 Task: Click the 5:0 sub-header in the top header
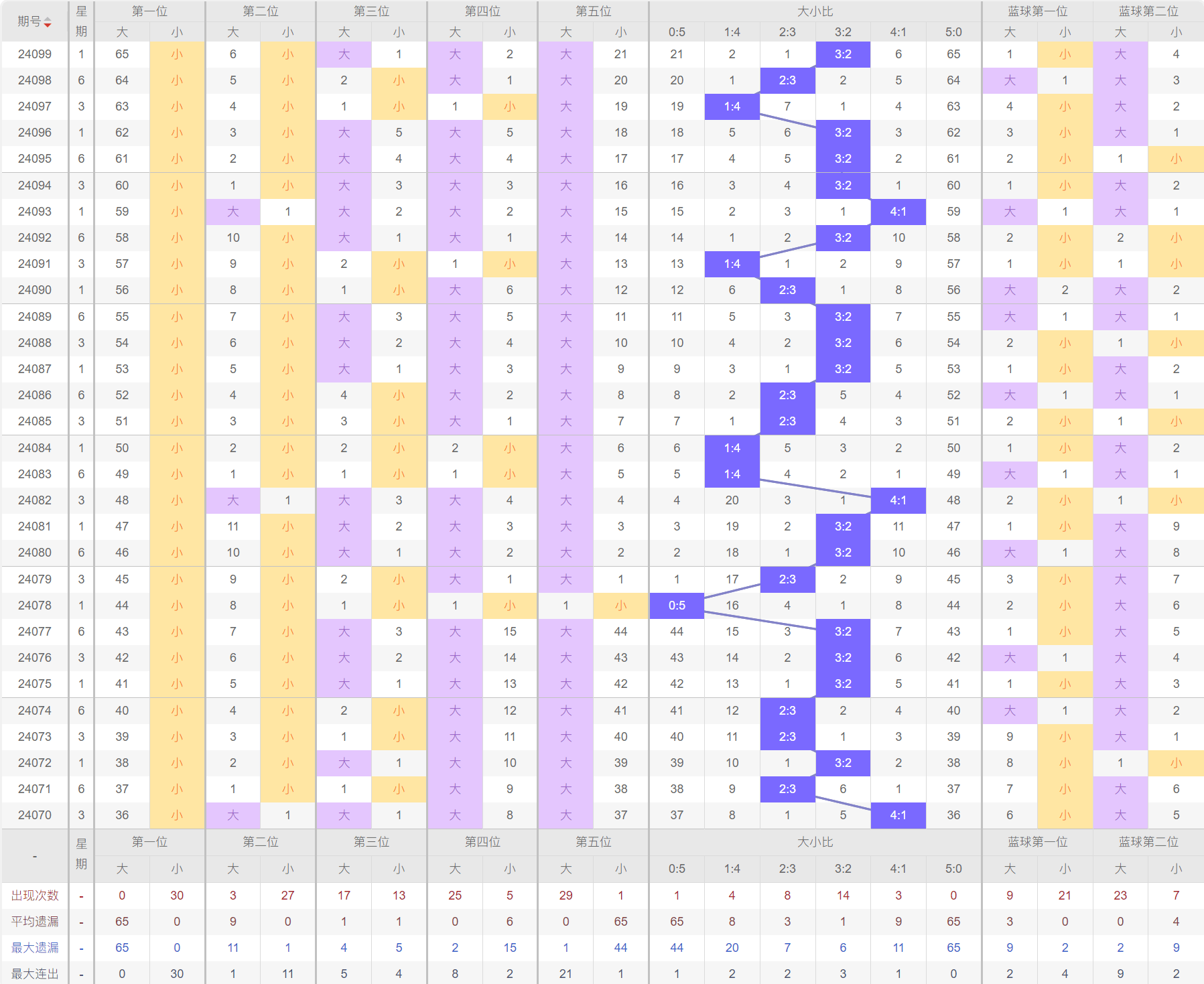point(953,31)
